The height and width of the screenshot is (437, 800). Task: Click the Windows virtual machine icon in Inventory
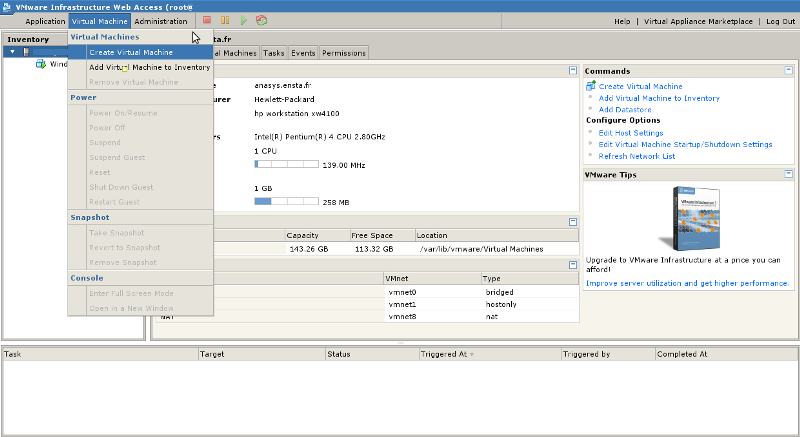click(41, 64)
